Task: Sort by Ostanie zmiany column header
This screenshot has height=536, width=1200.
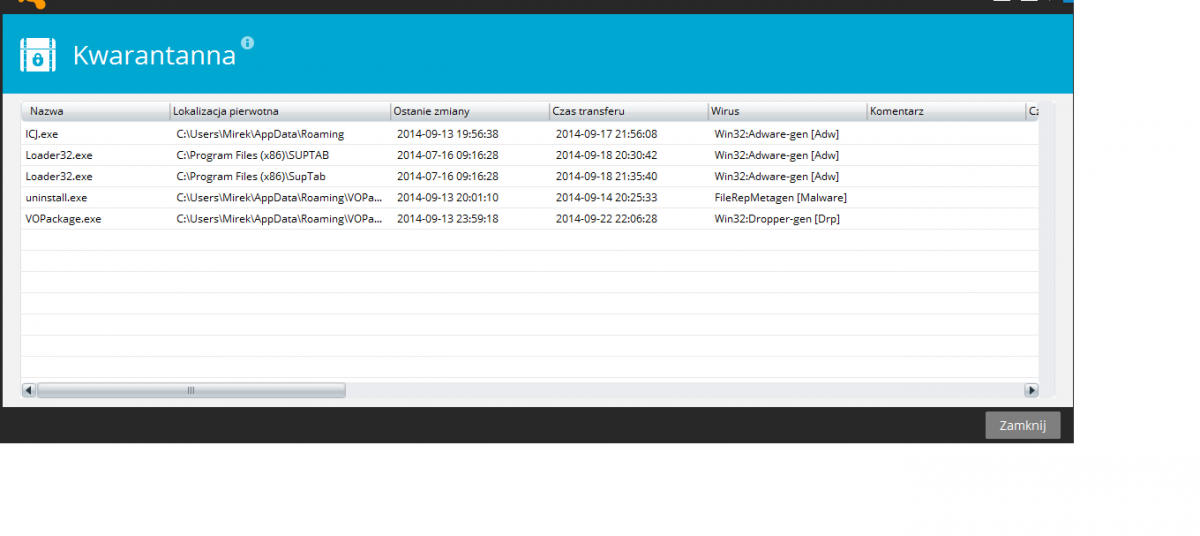Action: click(470, 111)
